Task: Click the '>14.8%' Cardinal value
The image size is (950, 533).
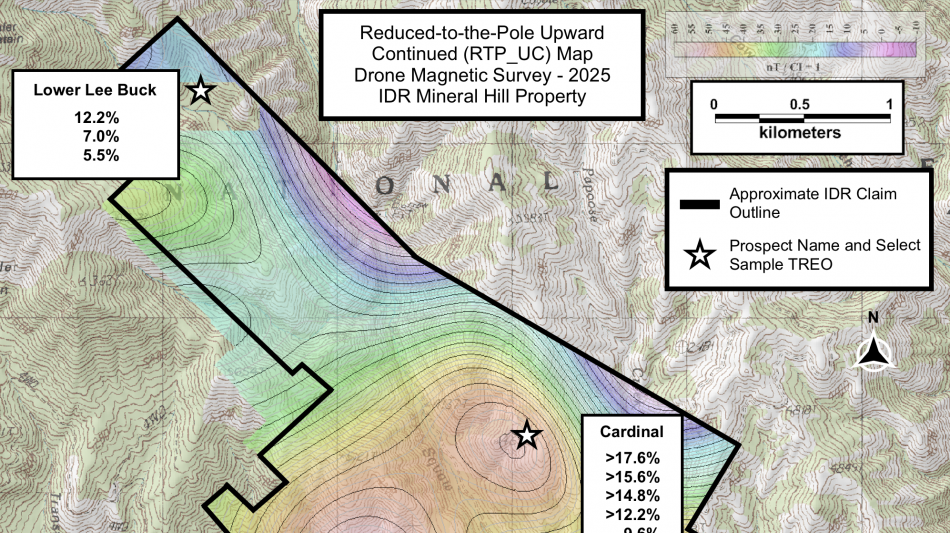Action: click(633, 495)
